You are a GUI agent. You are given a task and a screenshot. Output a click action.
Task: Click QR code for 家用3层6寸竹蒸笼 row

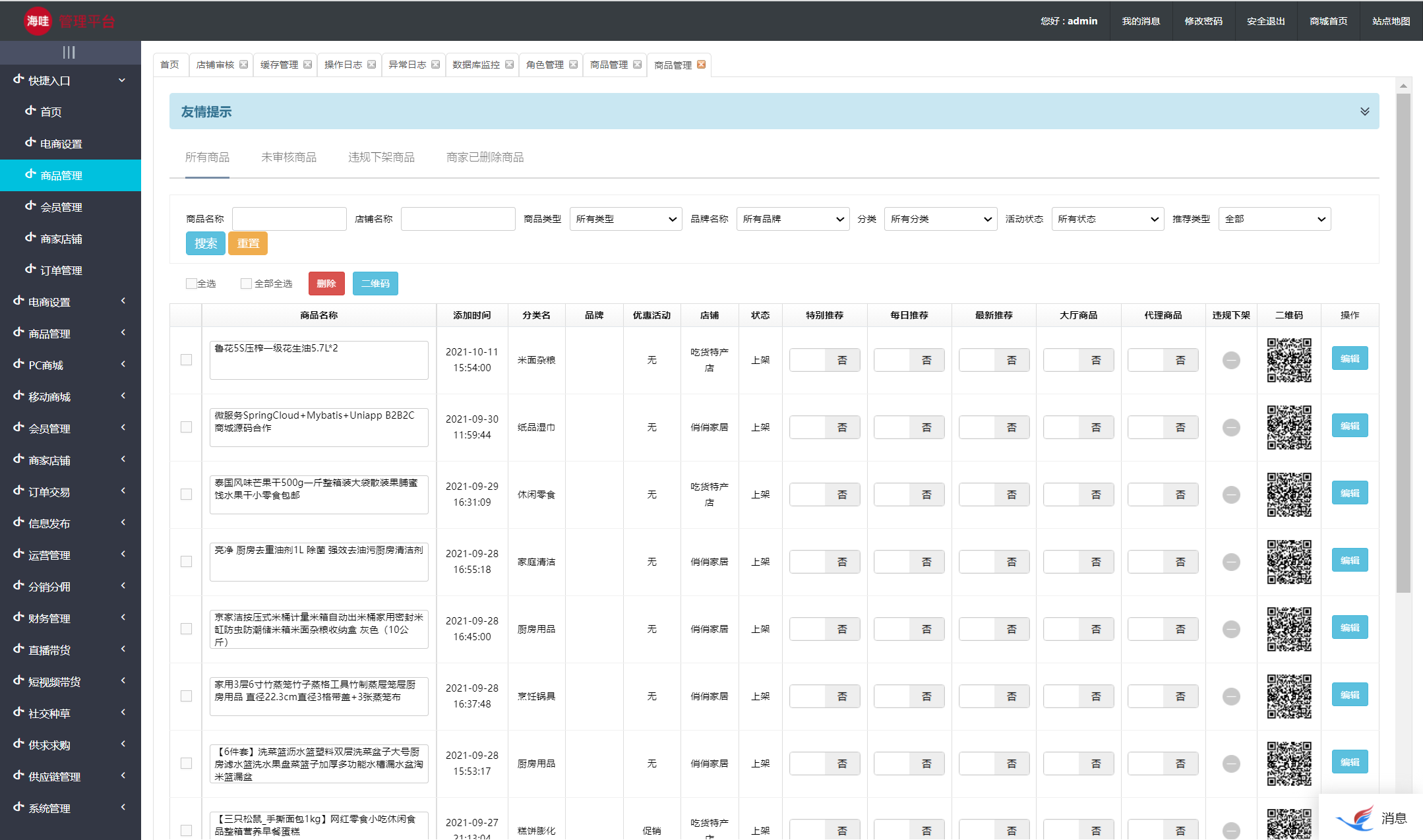[x=1289, y=696]
